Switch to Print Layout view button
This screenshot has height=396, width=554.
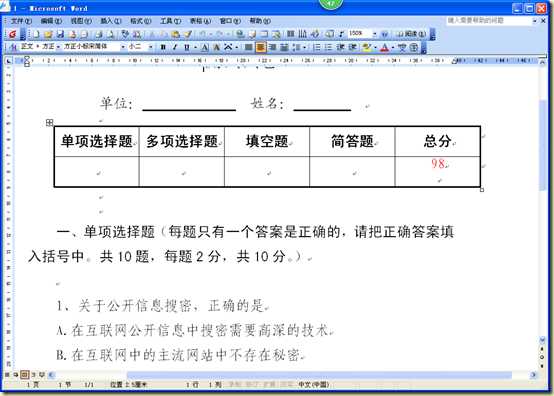click(24, 374)
